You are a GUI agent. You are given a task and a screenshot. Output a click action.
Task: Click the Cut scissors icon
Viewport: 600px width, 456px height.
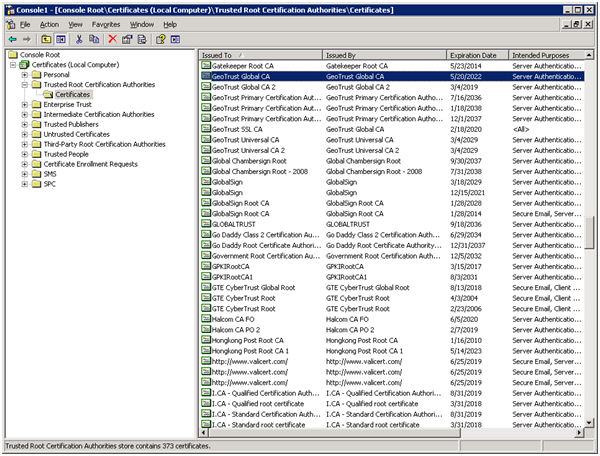(x=79, y=39)
